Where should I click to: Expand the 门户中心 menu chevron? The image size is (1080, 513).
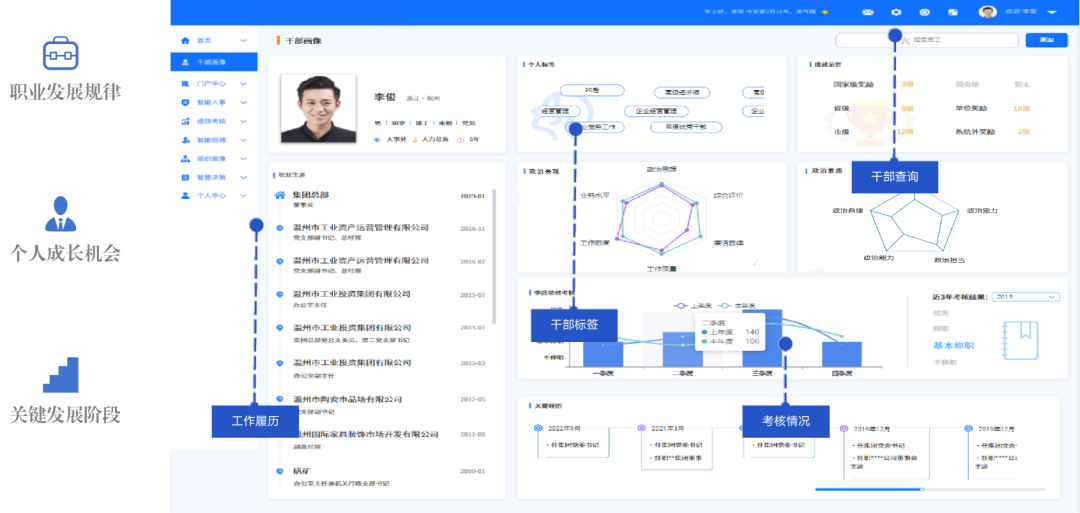243,84
